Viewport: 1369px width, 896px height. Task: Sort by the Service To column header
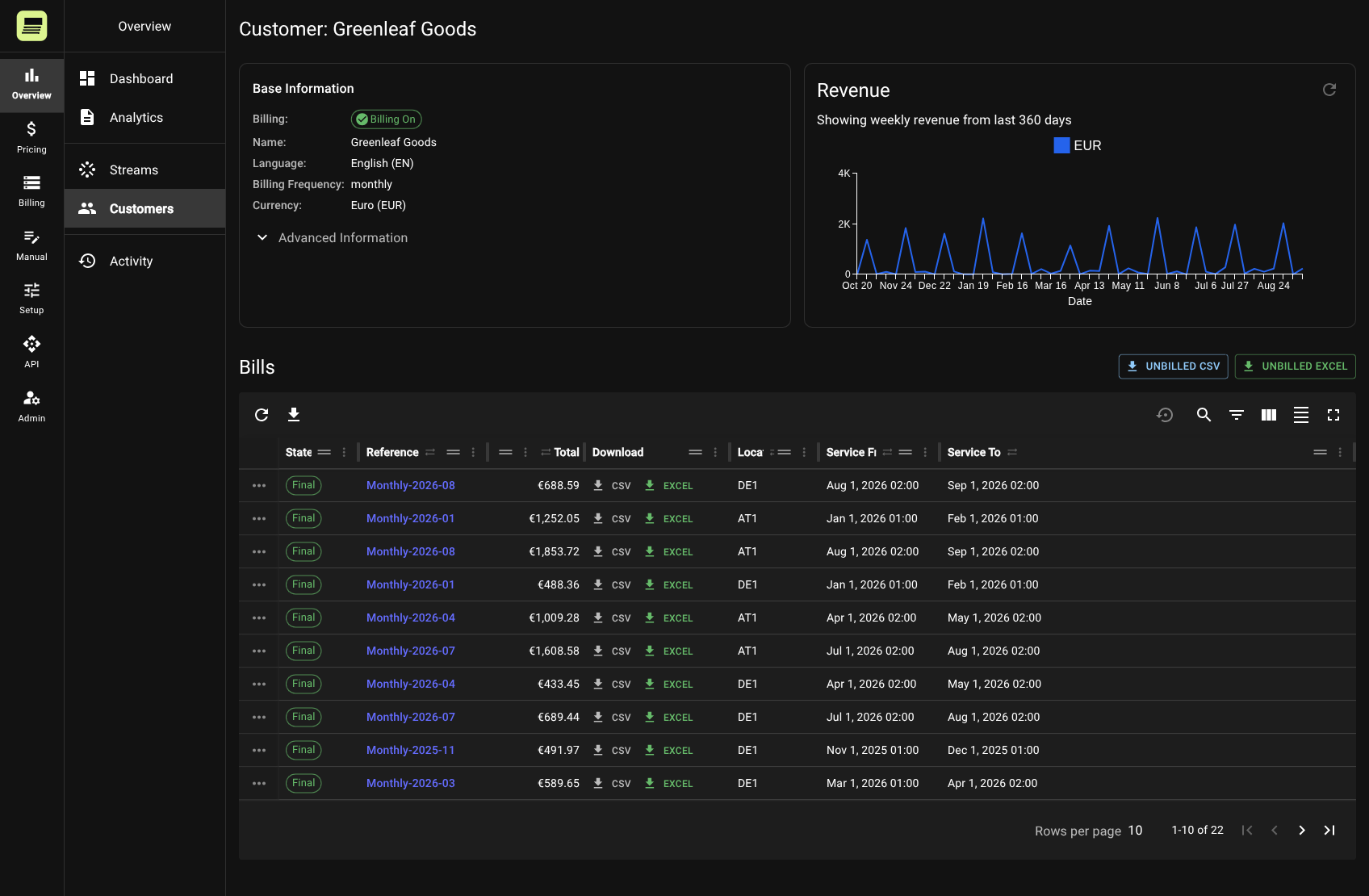(x=973, y=452)
